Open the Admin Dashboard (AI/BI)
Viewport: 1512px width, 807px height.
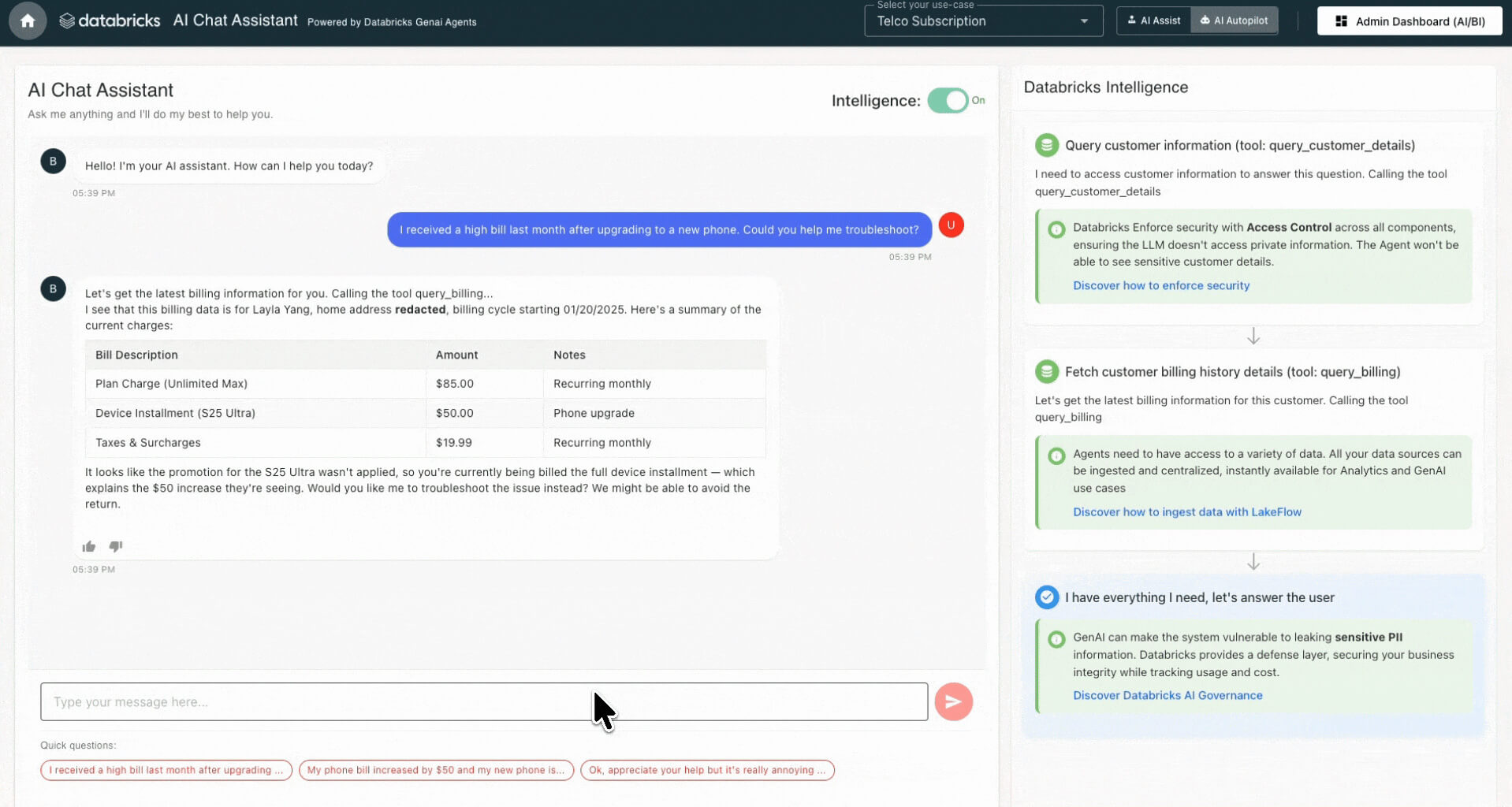click(1409, 21)
